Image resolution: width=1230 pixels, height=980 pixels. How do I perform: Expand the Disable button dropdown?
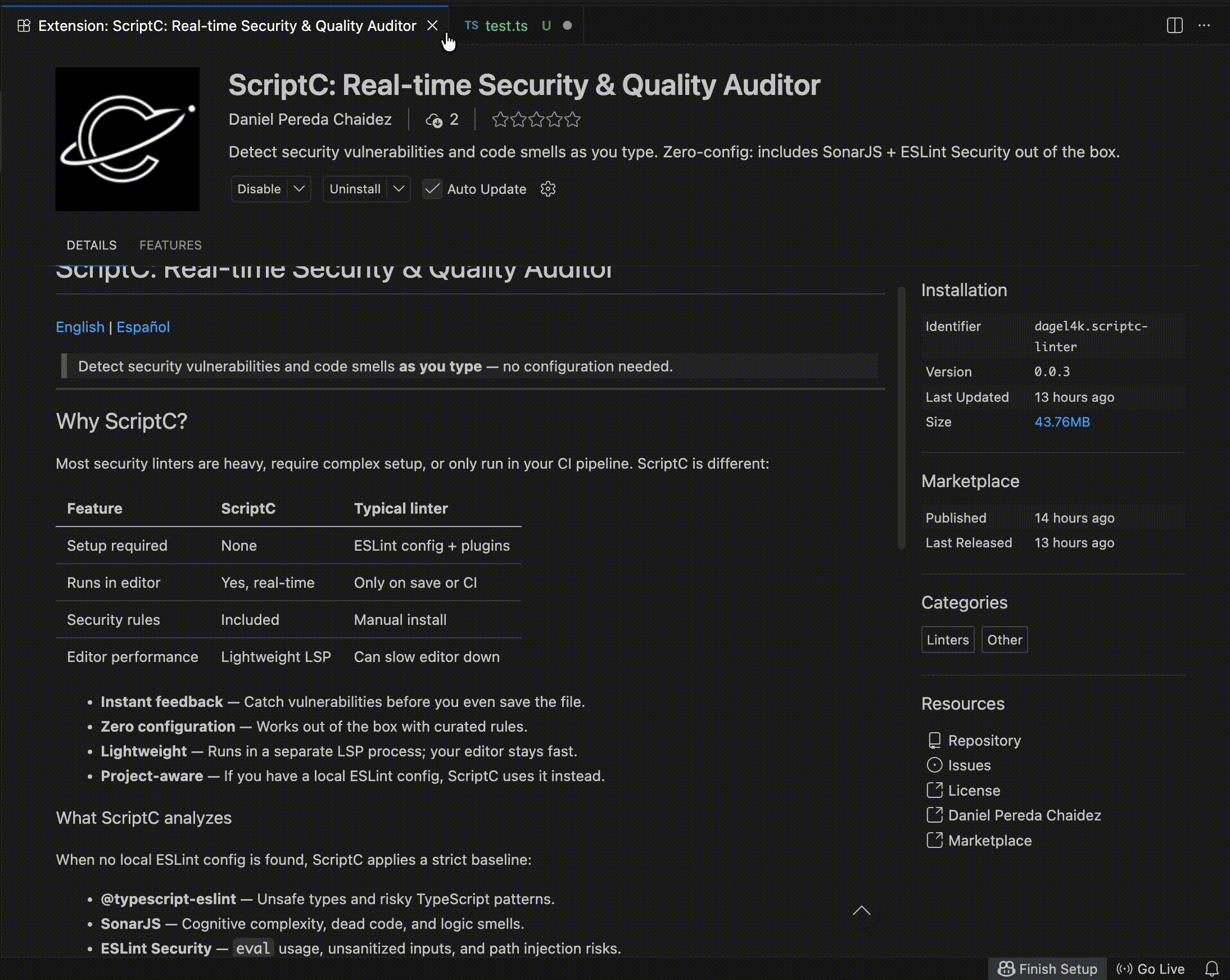[299, 189]
